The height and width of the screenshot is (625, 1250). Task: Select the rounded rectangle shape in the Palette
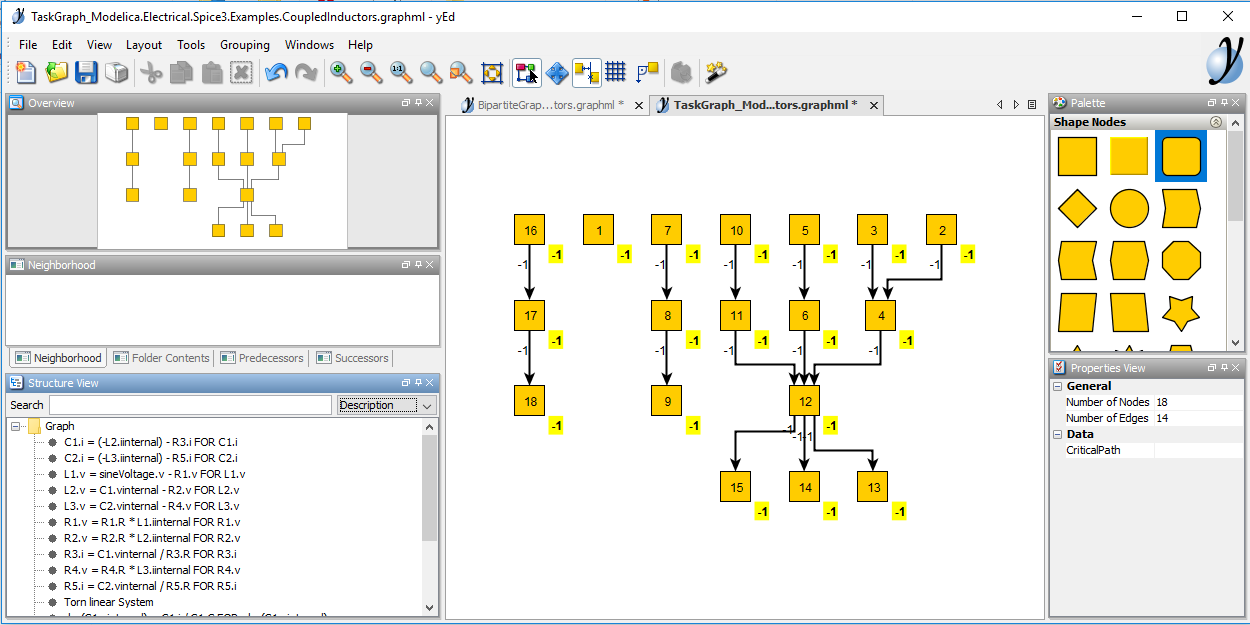pos(1181,157)
